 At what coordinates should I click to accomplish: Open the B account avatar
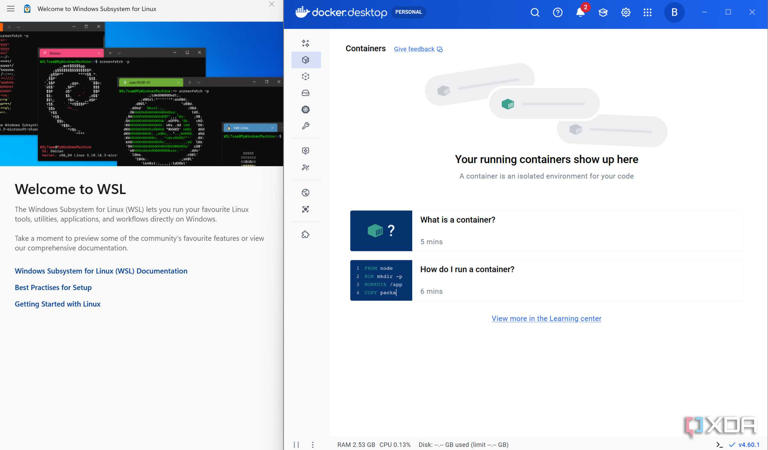[674, 12]
